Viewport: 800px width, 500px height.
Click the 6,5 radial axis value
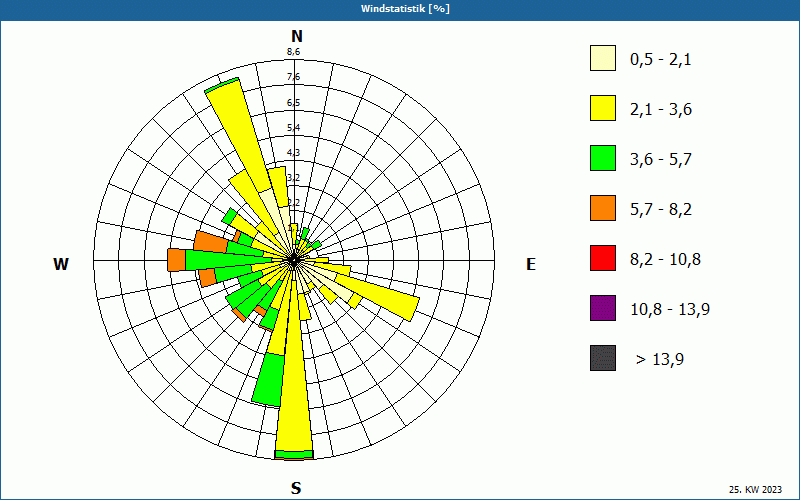point(293,103)
